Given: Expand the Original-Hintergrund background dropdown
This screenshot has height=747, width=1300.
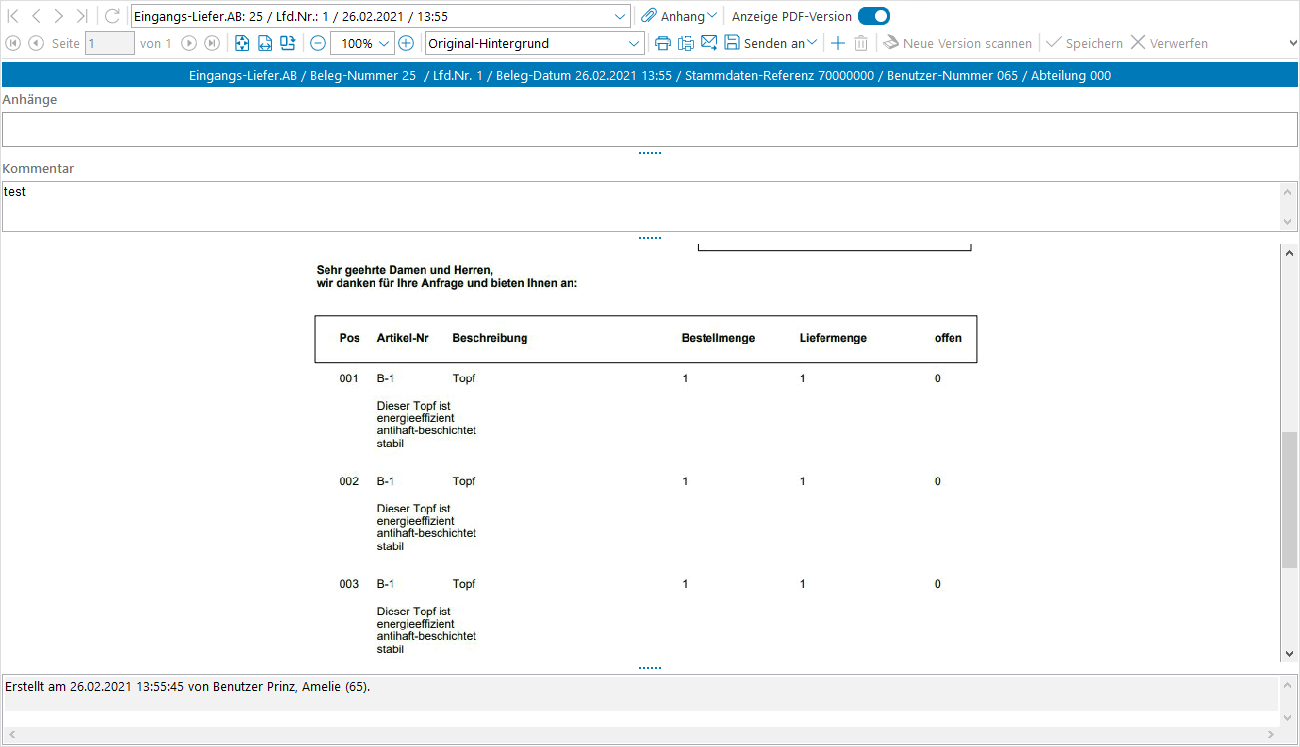Looking at the screenshot, I should [634, 44].
